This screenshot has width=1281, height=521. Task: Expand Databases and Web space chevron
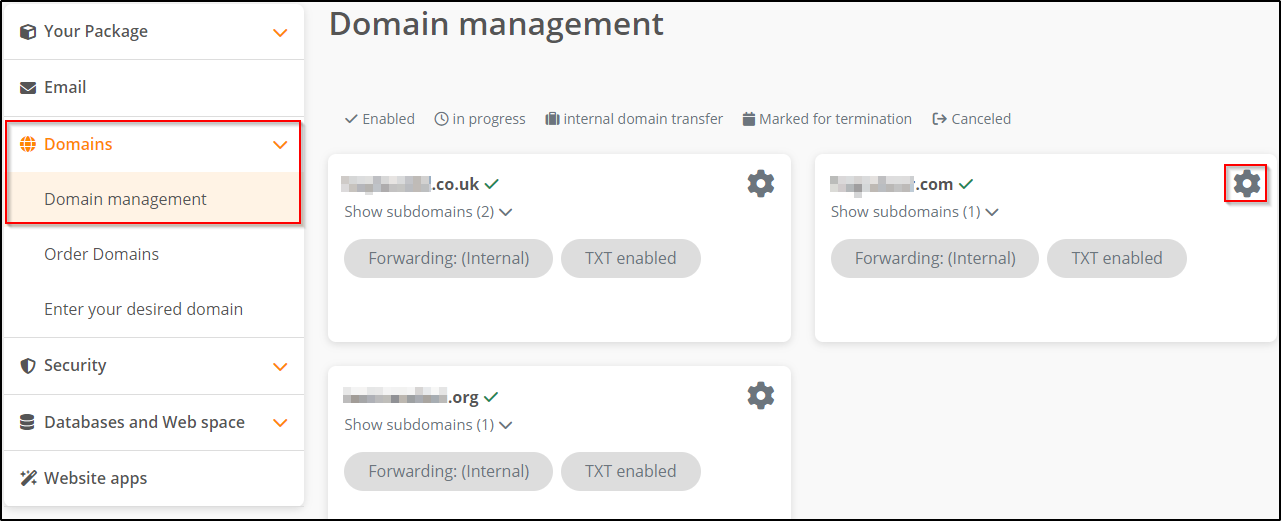click(x=280, y=423)
